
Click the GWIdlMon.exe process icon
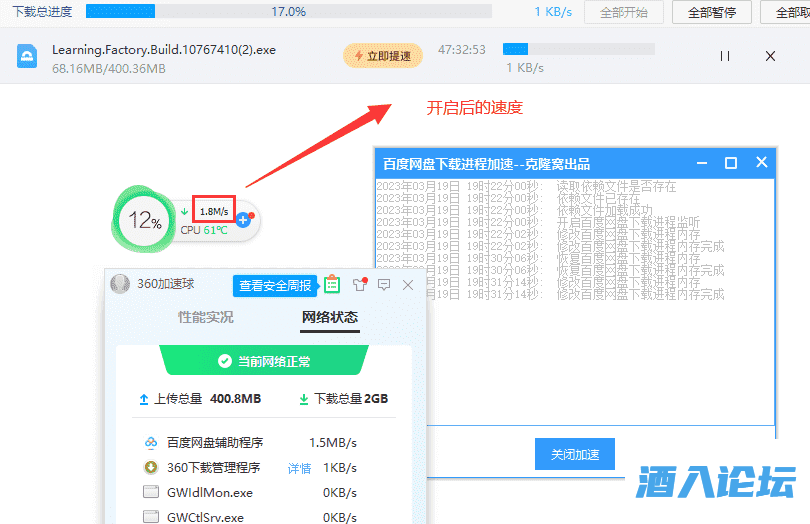[151, 492]
